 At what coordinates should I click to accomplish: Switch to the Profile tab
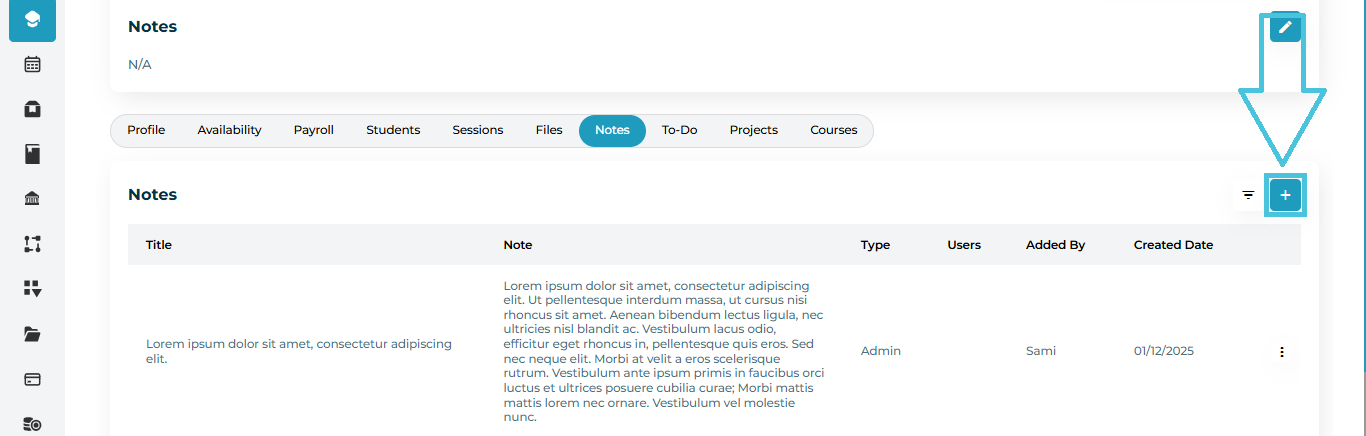pyautogui.click(x=146, y=130)
